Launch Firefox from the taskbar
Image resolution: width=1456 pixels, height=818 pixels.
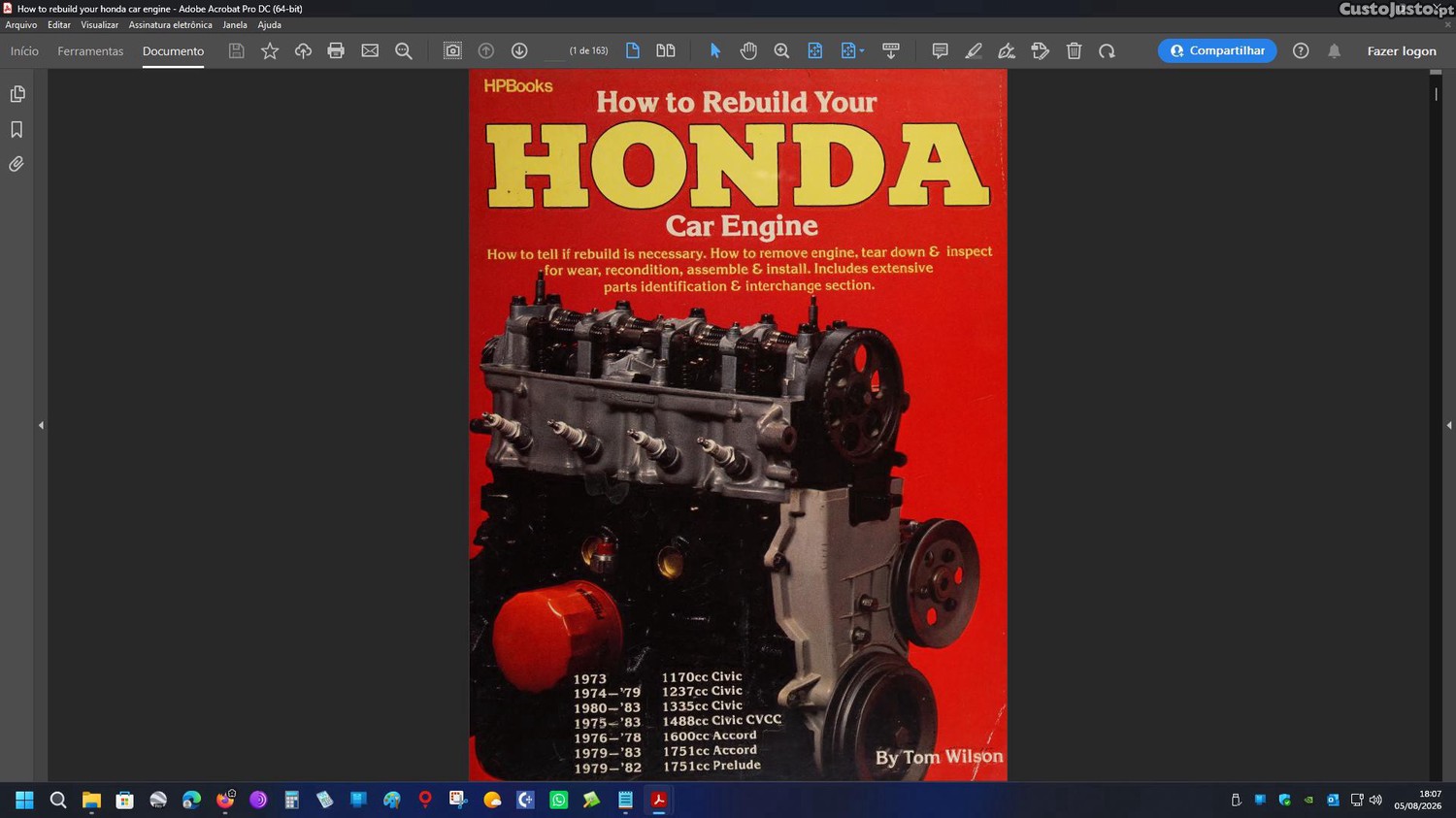pos(225,801)
